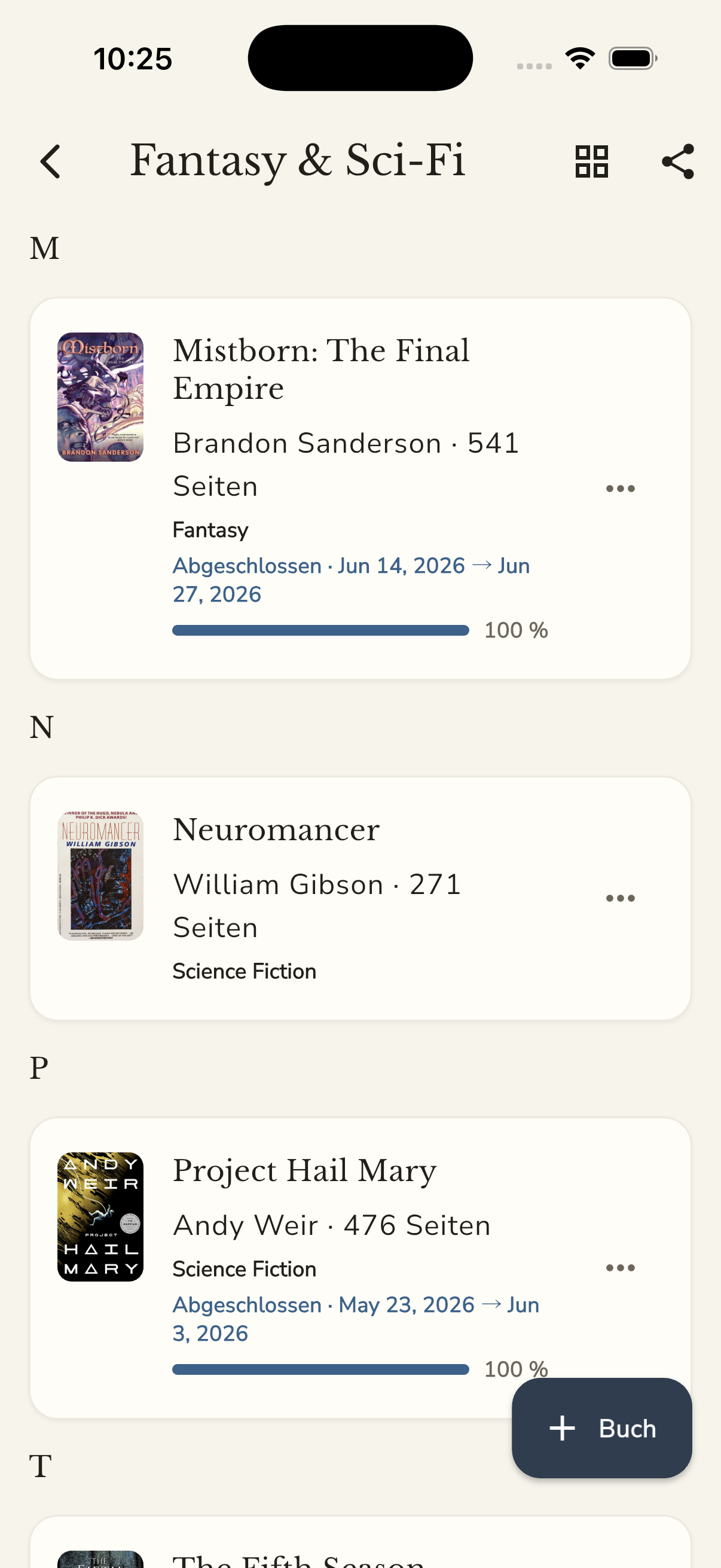
Task: Select the Mistborn: The Final Empire title
Action: click(321, 370)
